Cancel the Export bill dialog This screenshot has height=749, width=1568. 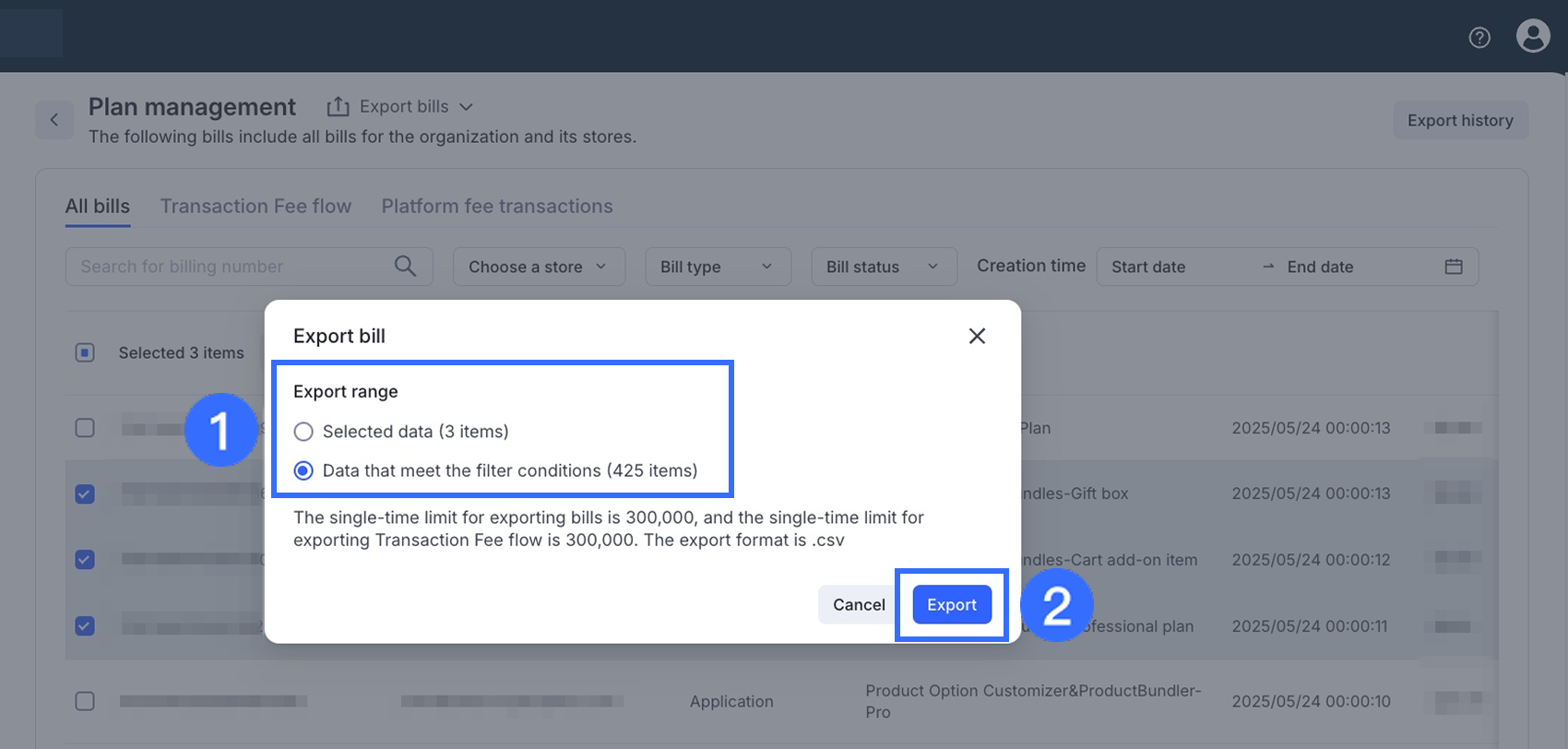pyautogui.click(x=859, y=605)
